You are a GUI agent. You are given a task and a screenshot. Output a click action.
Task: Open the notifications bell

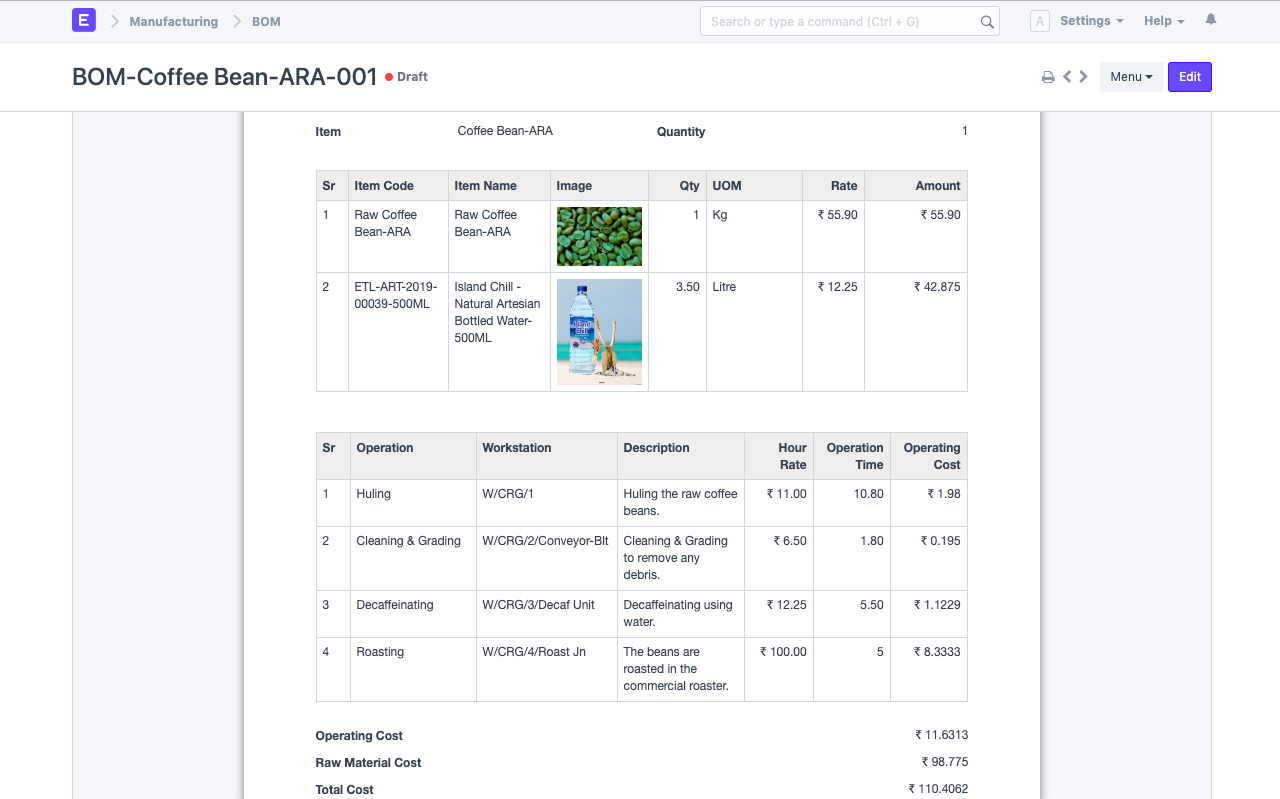tap(1211, 20)
